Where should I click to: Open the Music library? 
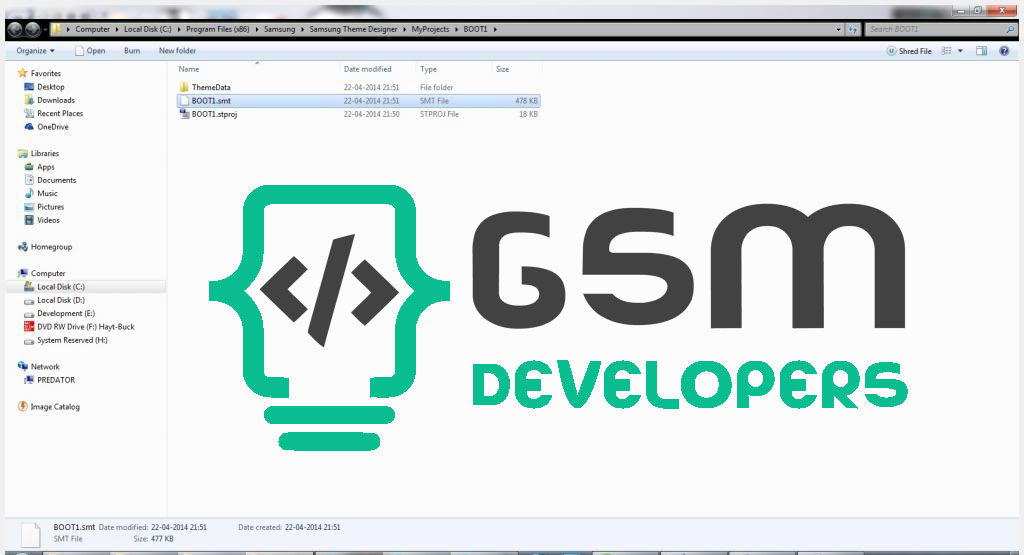pos(47,194)
